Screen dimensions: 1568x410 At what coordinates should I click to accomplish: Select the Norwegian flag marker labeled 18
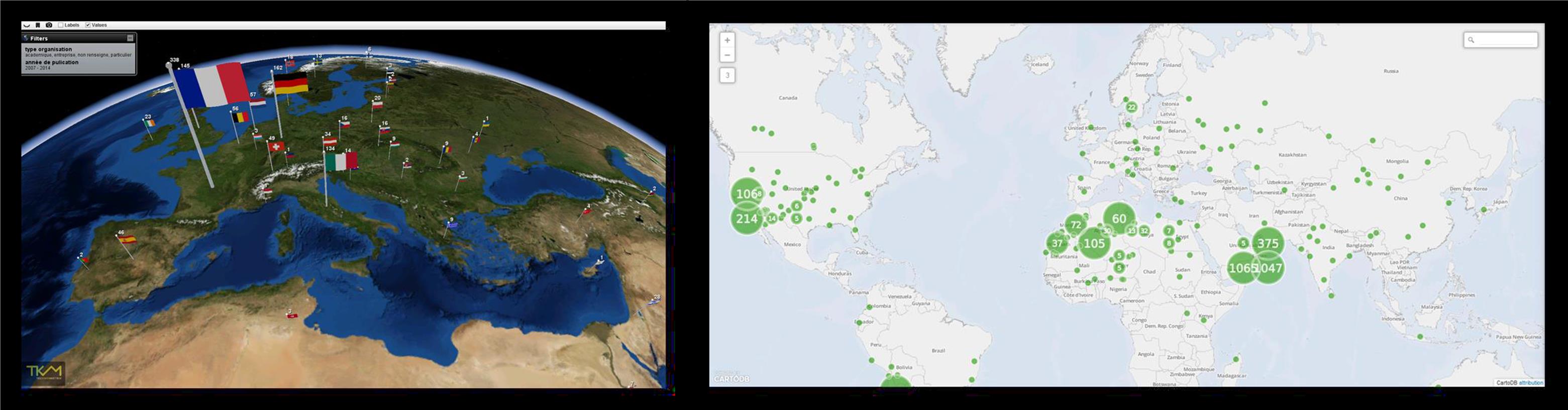click(x=290, y=63)
